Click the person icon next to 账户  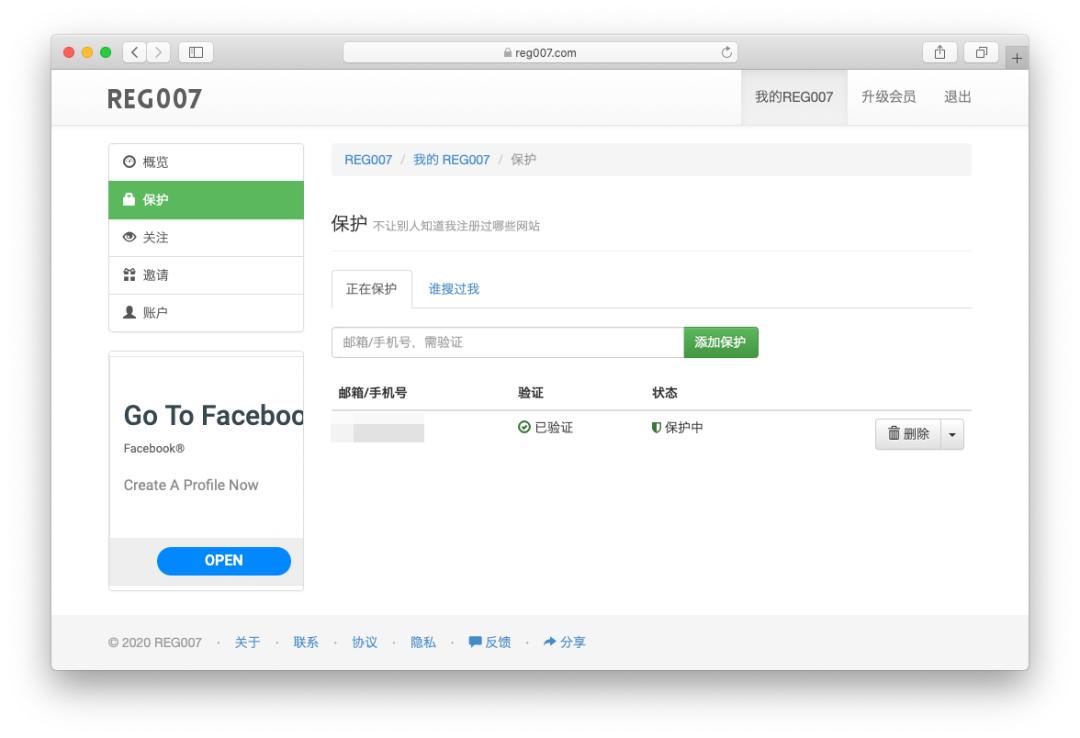tap(128, 313)
